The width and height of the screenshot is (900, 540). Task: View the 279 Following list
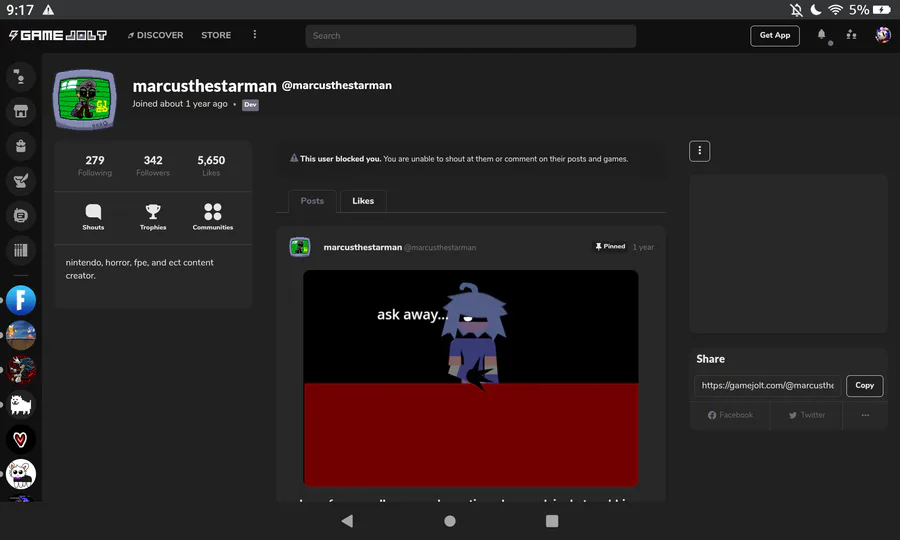click(x=95, y=165)
